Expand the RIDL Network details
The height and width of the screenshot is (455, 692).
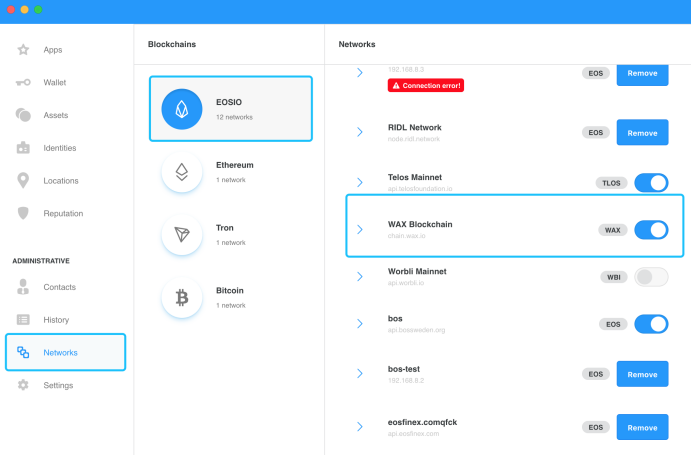tap(360, 132)
